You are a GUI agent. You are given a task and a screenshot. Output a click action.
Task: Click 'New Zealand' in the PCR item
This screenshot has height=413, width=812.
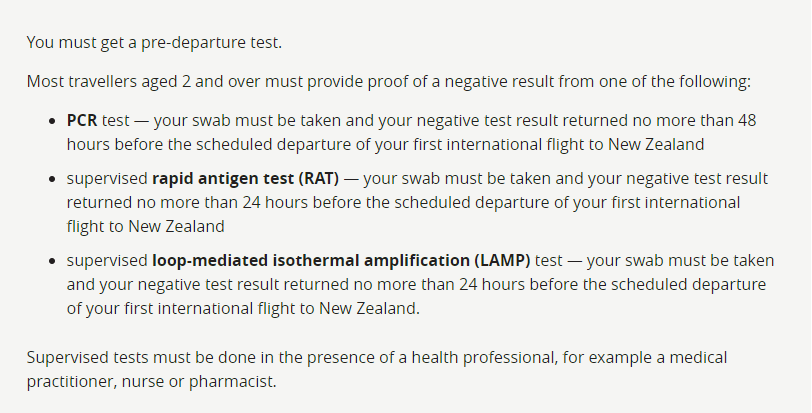point(656,144)
